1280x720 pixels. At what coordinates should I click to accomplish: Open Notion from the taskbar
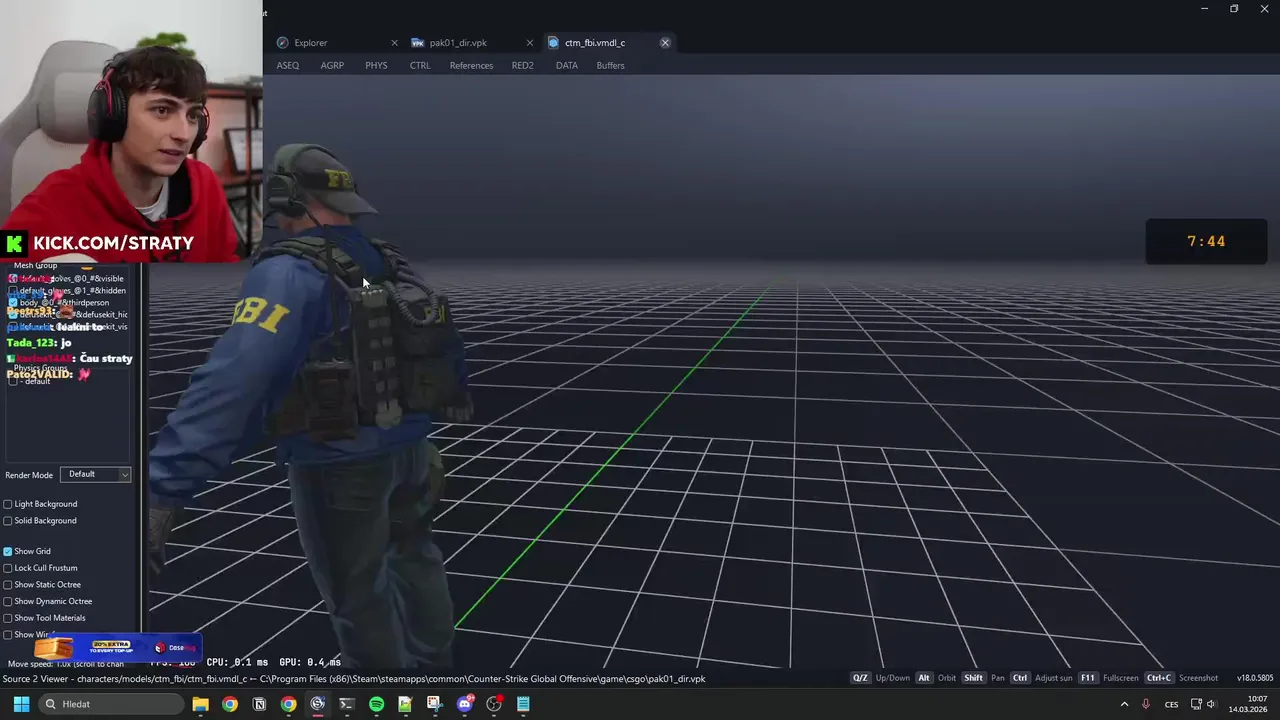point(259,704)
